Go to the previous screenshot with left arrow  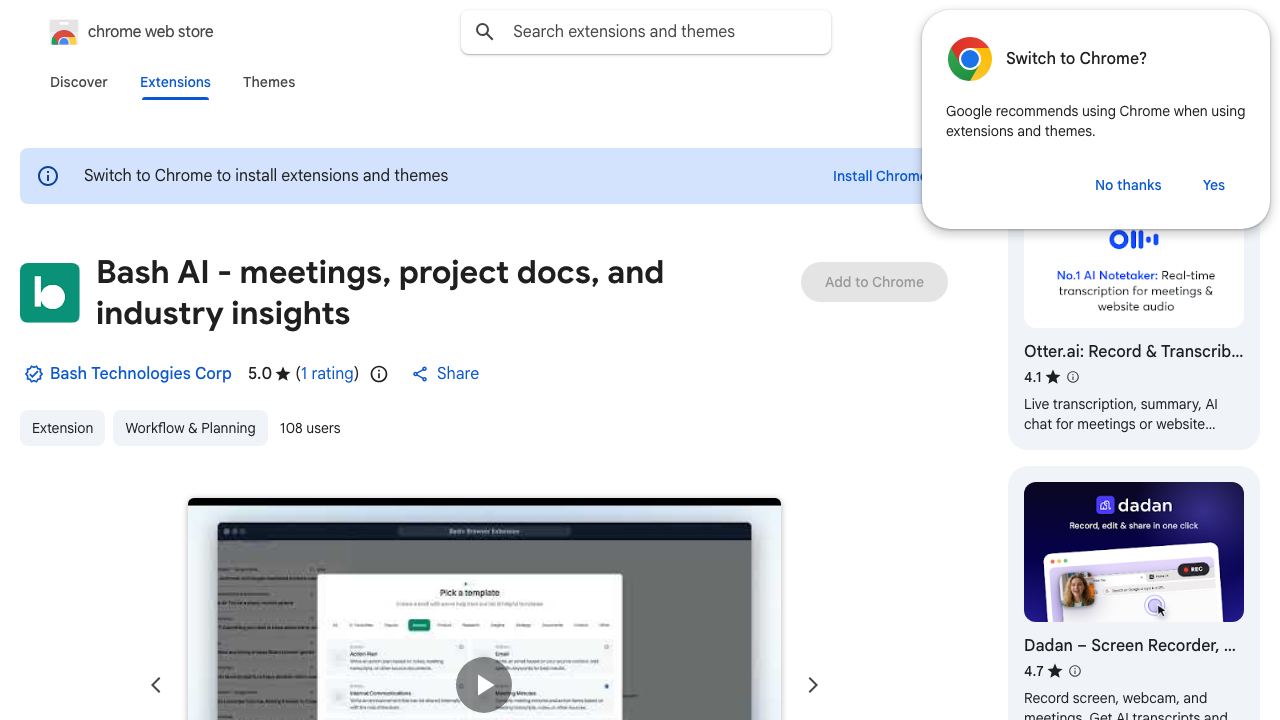(x=156, y=685)
